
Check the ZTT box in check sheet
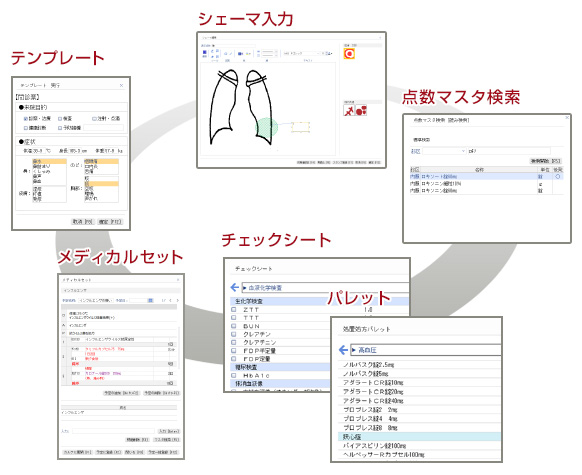234,309
